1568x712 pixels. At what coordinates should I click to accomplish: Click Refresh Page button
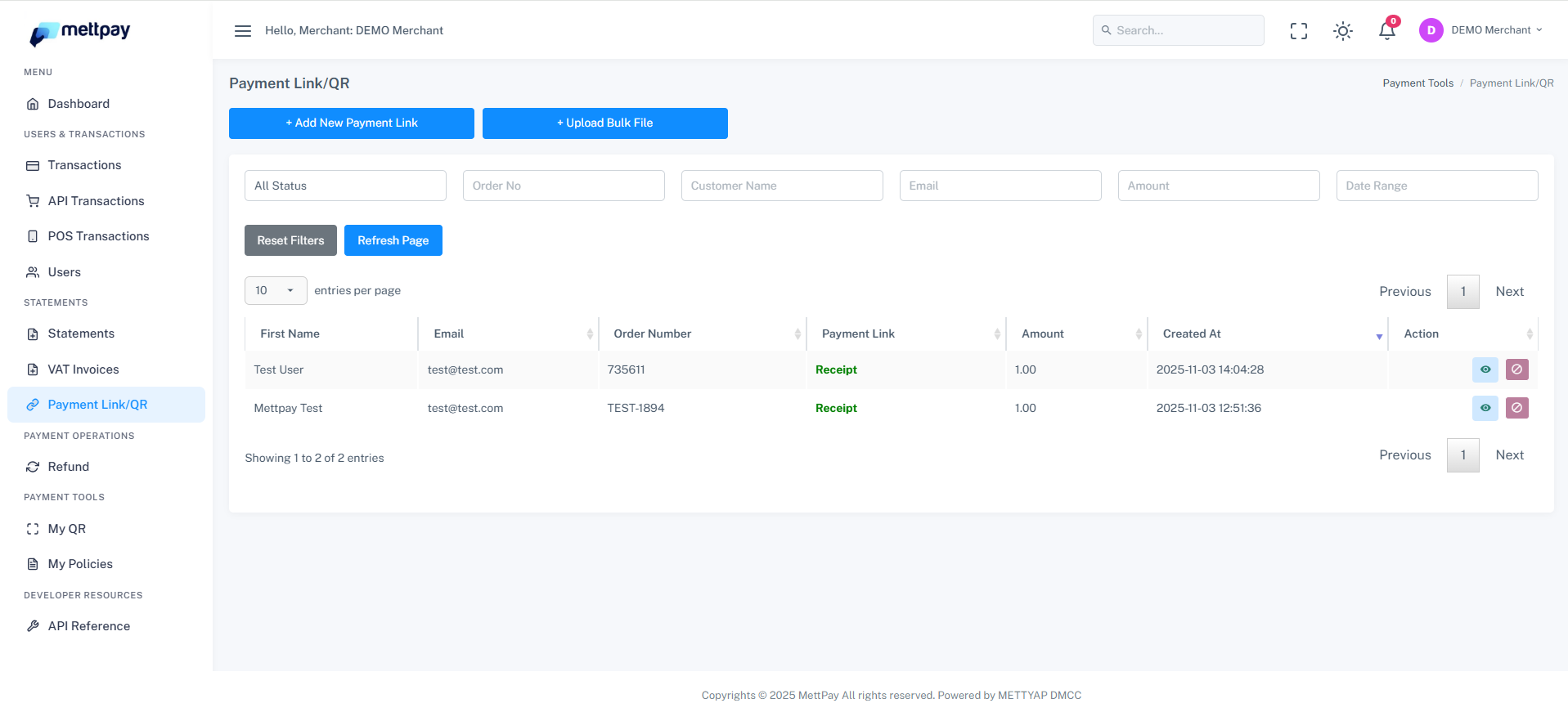pos(393,240)
